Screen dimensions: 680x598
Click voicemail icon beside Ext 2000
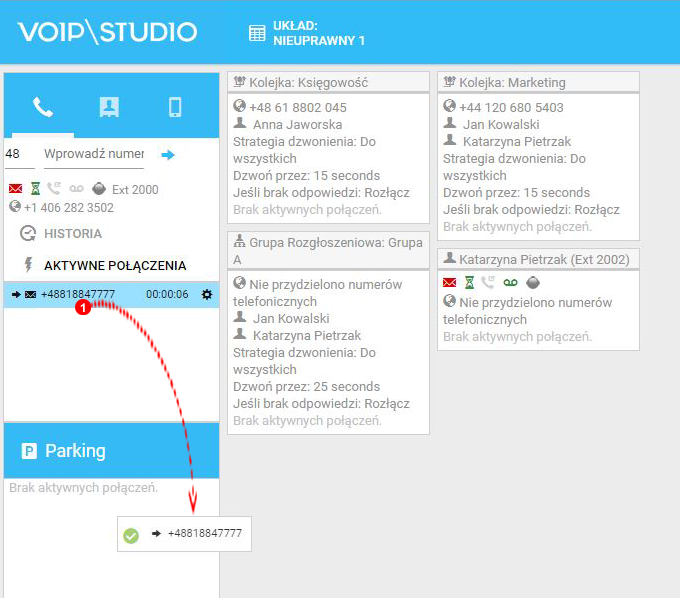click(76, 189)
